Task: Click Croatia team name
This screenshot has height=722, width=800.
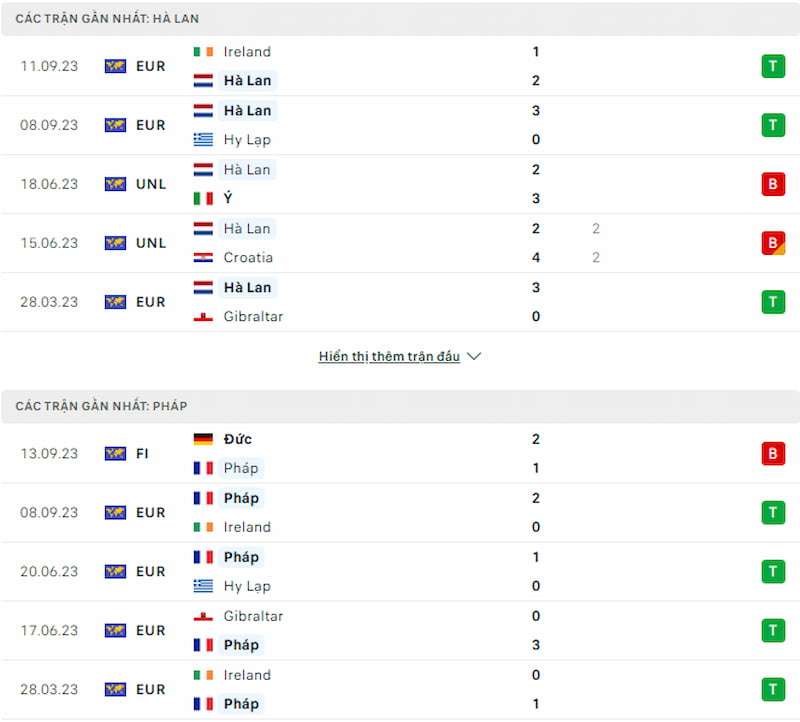Action: click(x=248, y=258)
